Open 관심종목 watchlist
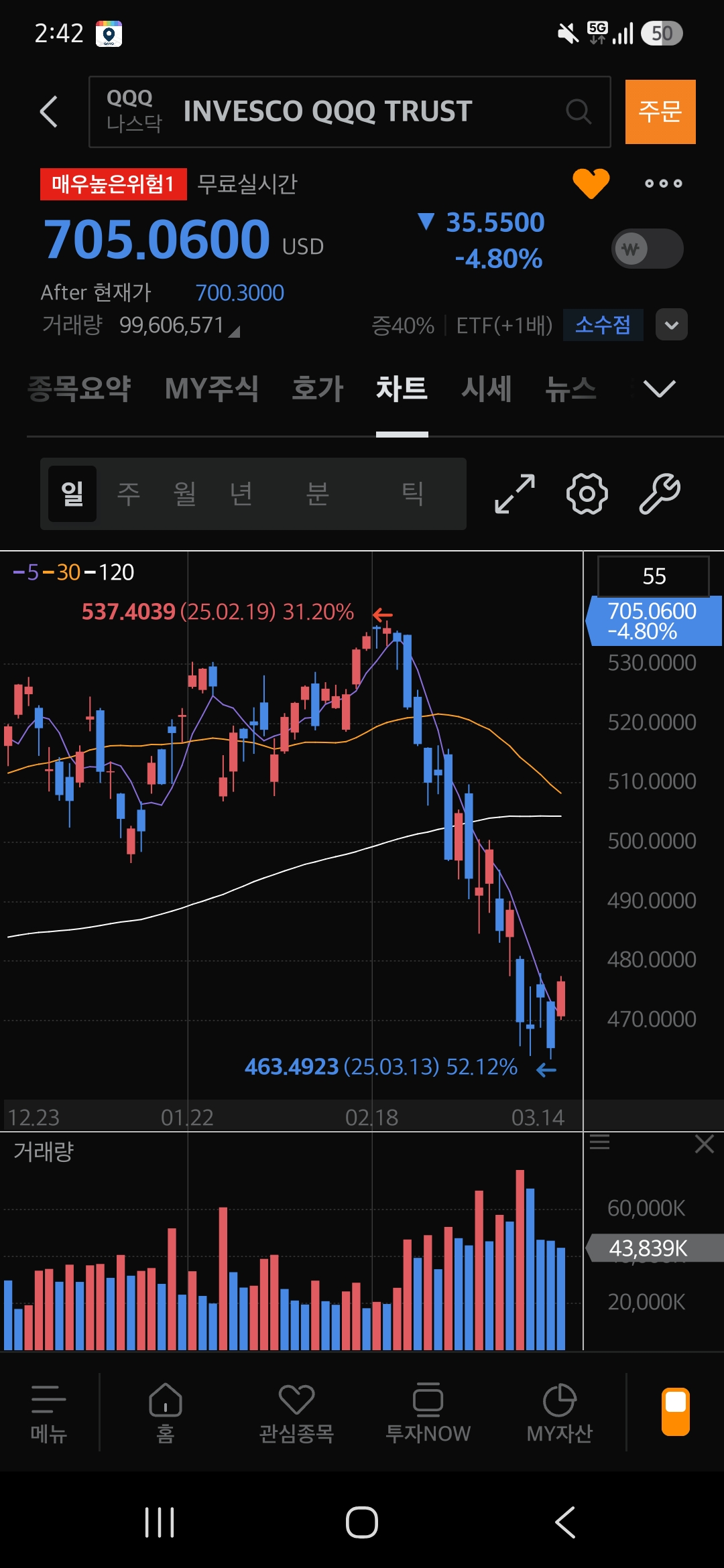The image size is (724, 1568). (296, 1414)
